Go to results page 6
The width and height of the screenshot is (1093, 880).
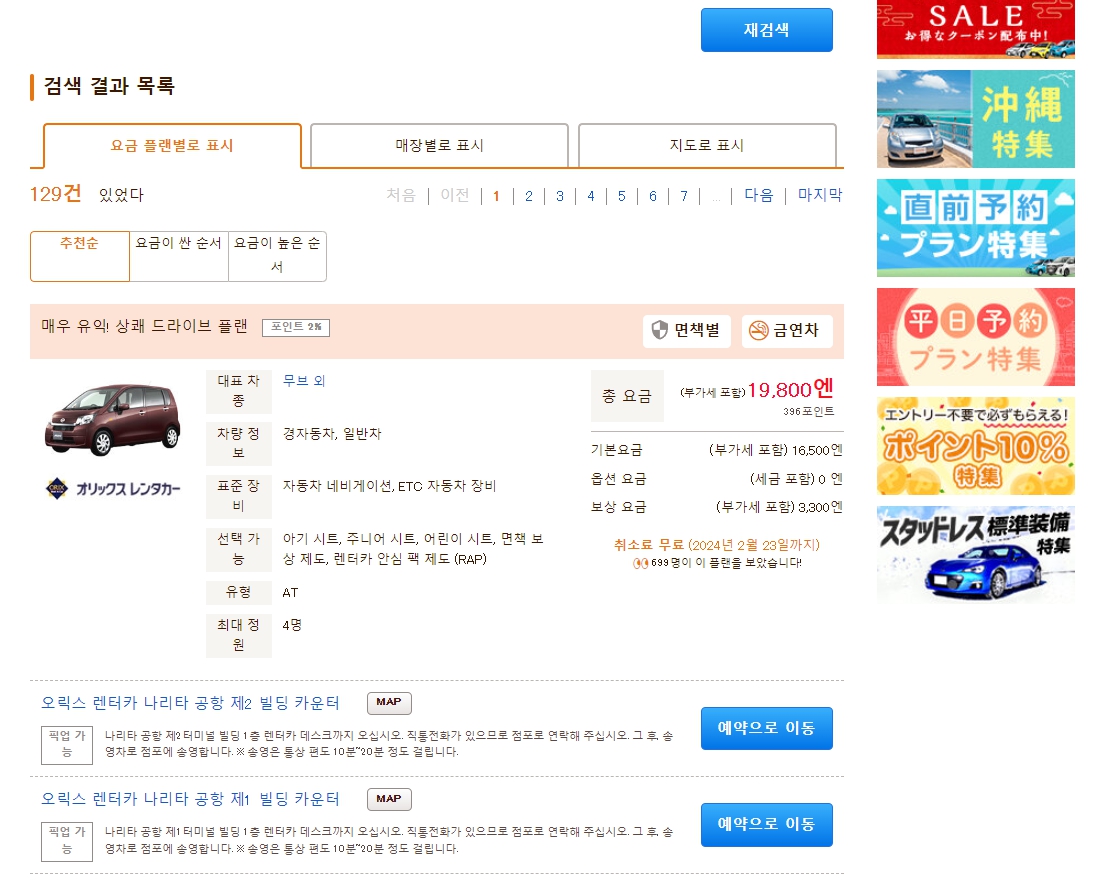point(652,196)
